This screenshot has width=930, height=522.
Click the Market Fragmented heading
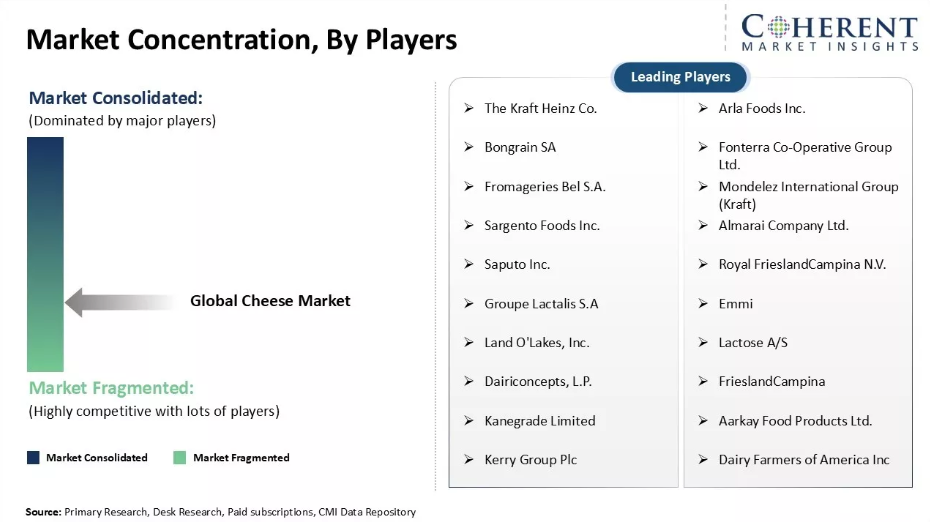[x=112, y=388]
